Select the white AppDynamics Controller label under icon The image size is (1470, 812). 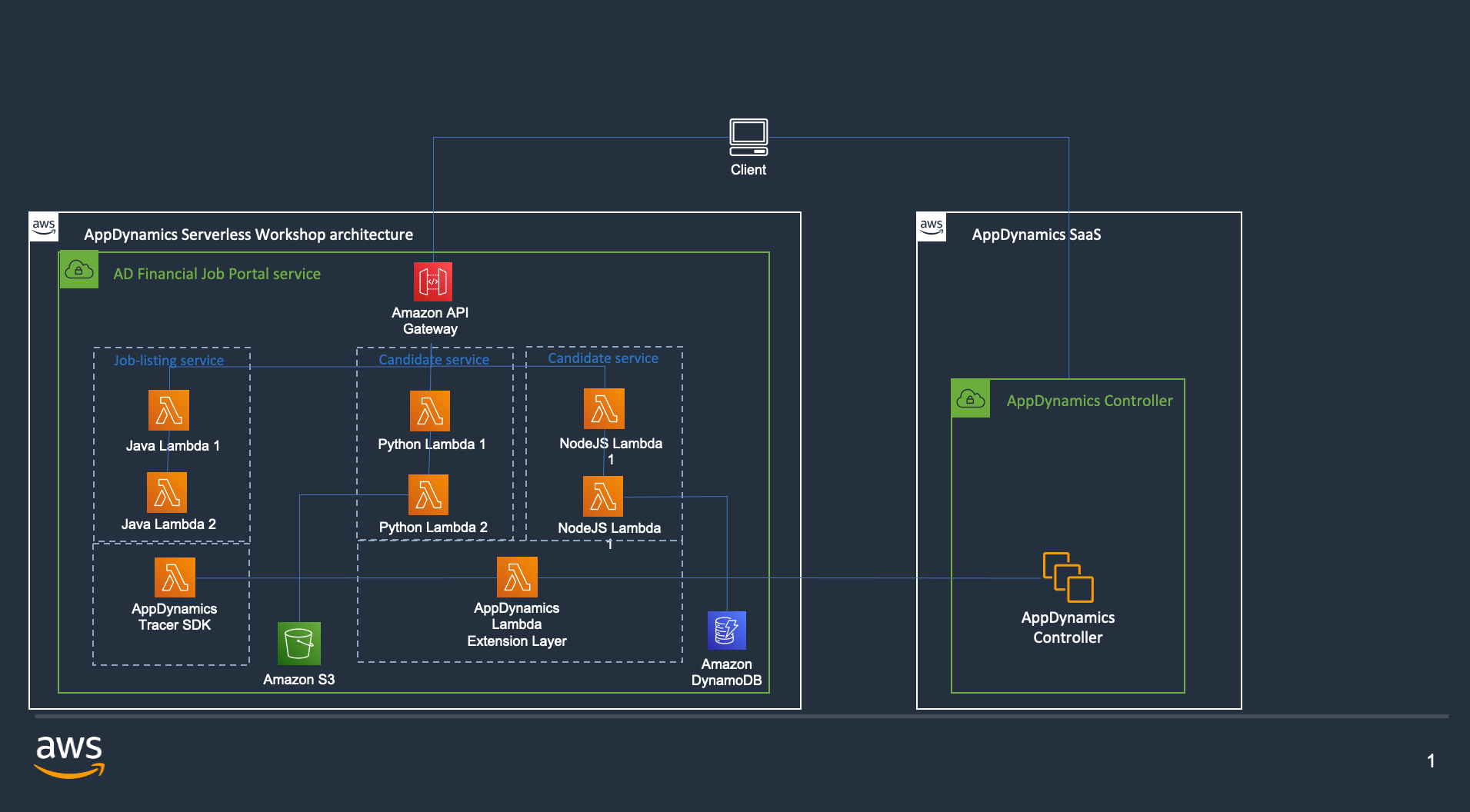pos(1068,627)
